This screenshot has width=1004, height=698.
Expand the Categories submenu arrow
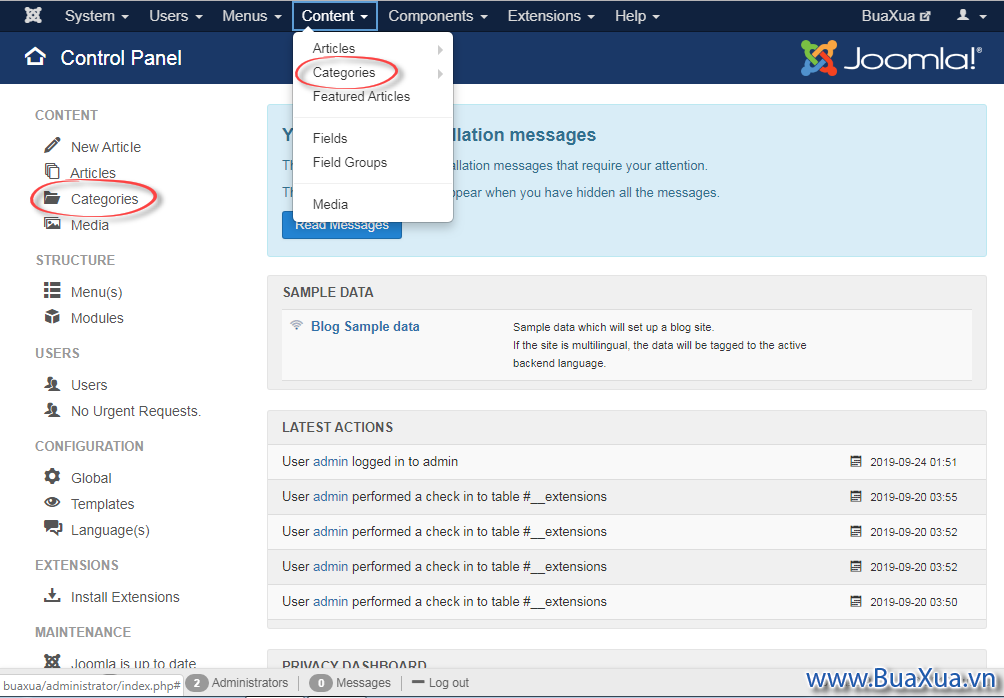(x=440, y=74)
